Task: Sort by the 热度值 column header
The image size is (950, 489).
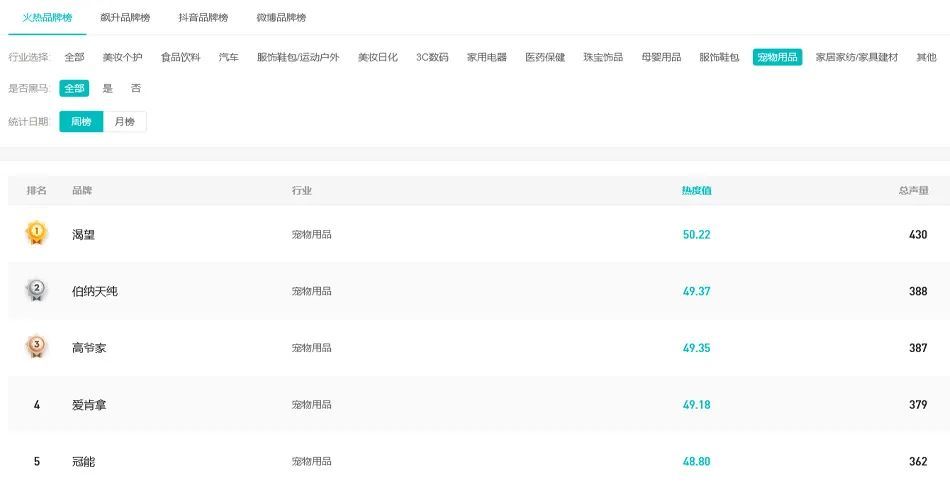Action: 696,190
